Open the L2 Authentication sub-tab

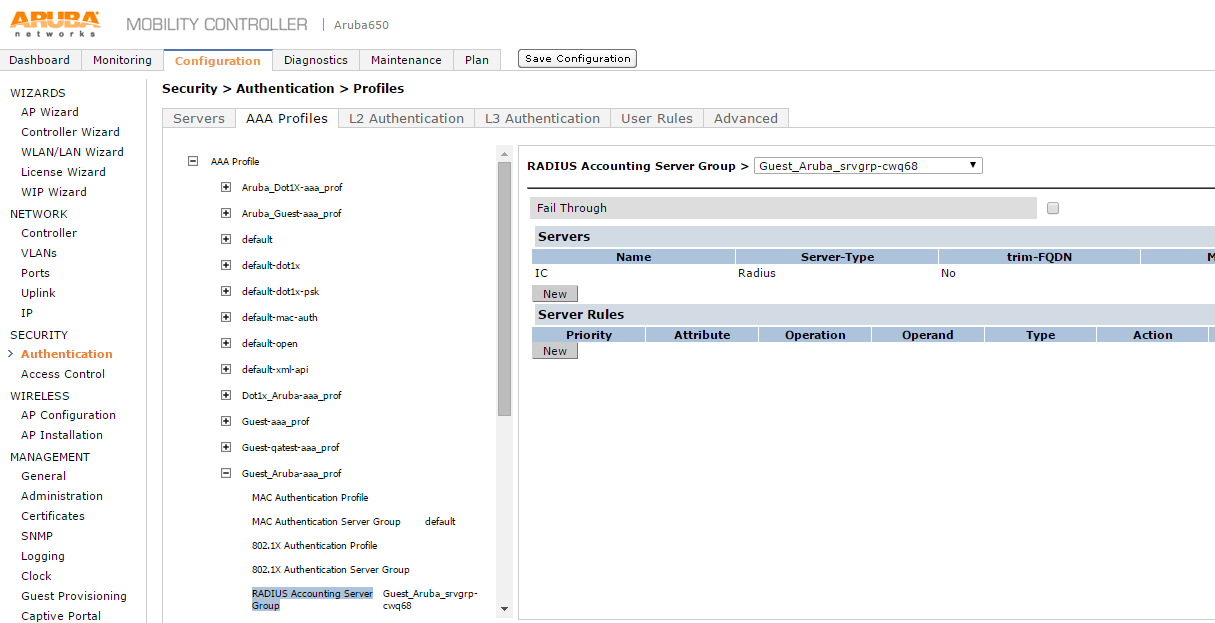click(x=406, y=118)
